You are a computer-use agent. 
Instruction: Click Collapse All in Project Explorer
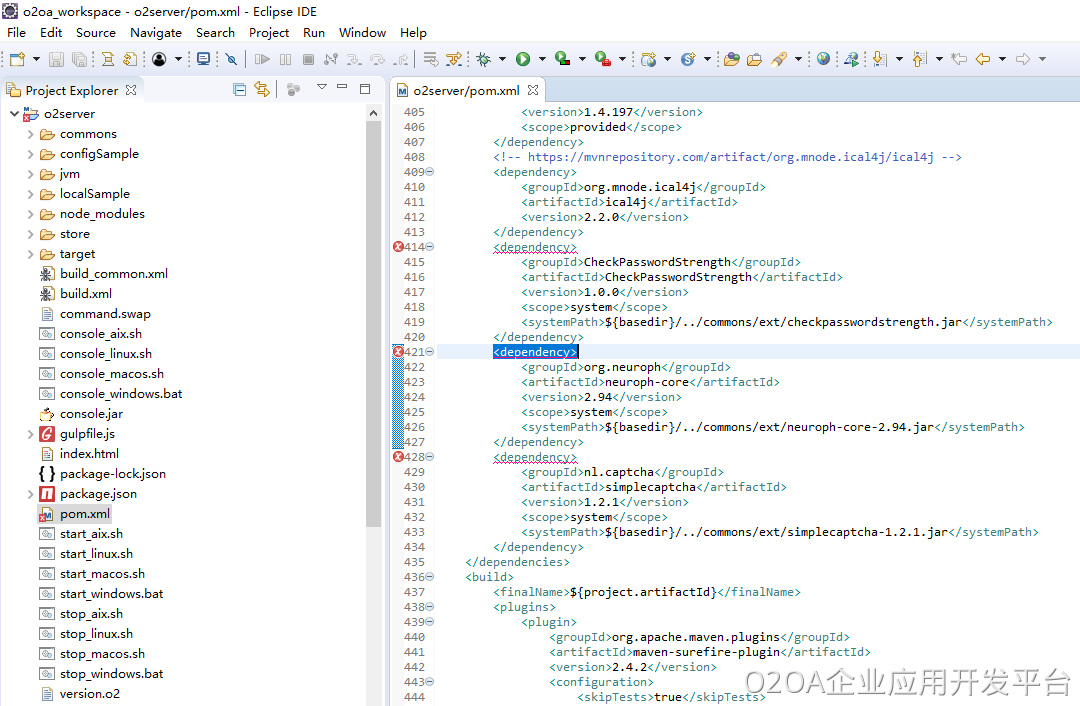coord(239,90)
